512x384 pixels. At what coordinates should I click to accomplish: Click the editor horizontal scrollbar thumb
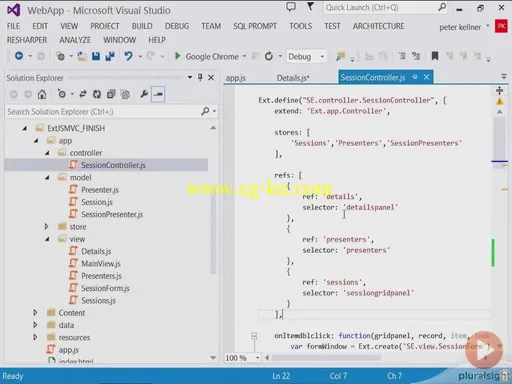(326, 358)
